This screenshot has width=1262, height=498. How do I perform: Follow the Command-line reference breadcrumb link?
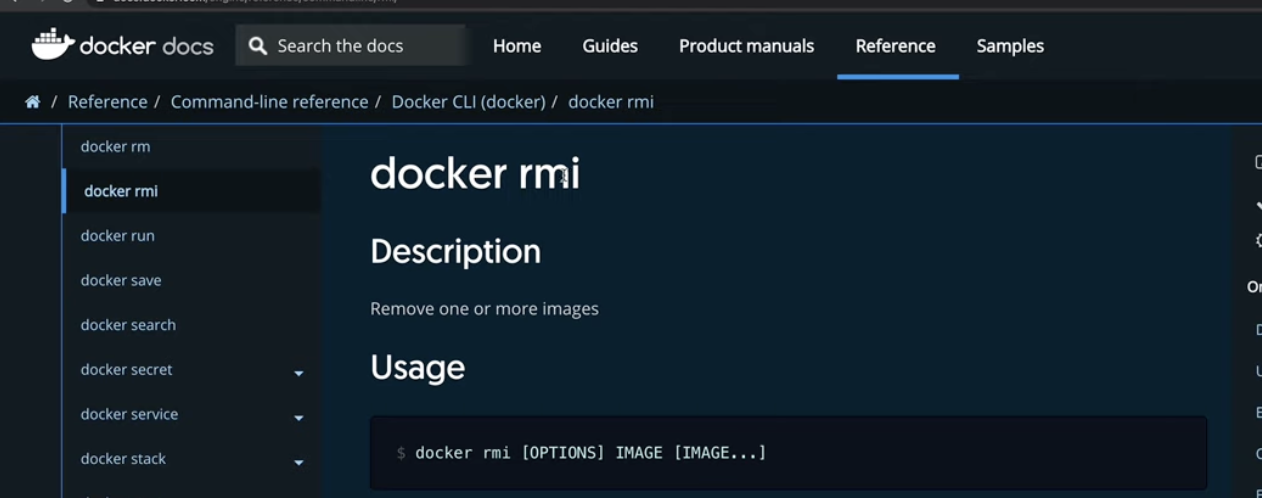pyautogui.click(x=269, y=102)
